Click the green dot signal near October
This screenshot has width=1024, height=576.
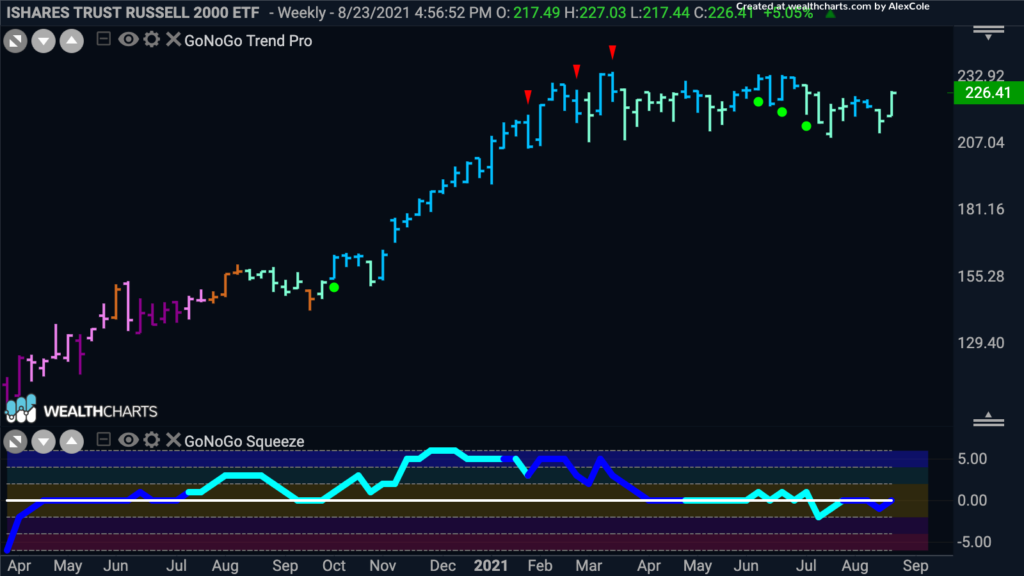[334, 287]
